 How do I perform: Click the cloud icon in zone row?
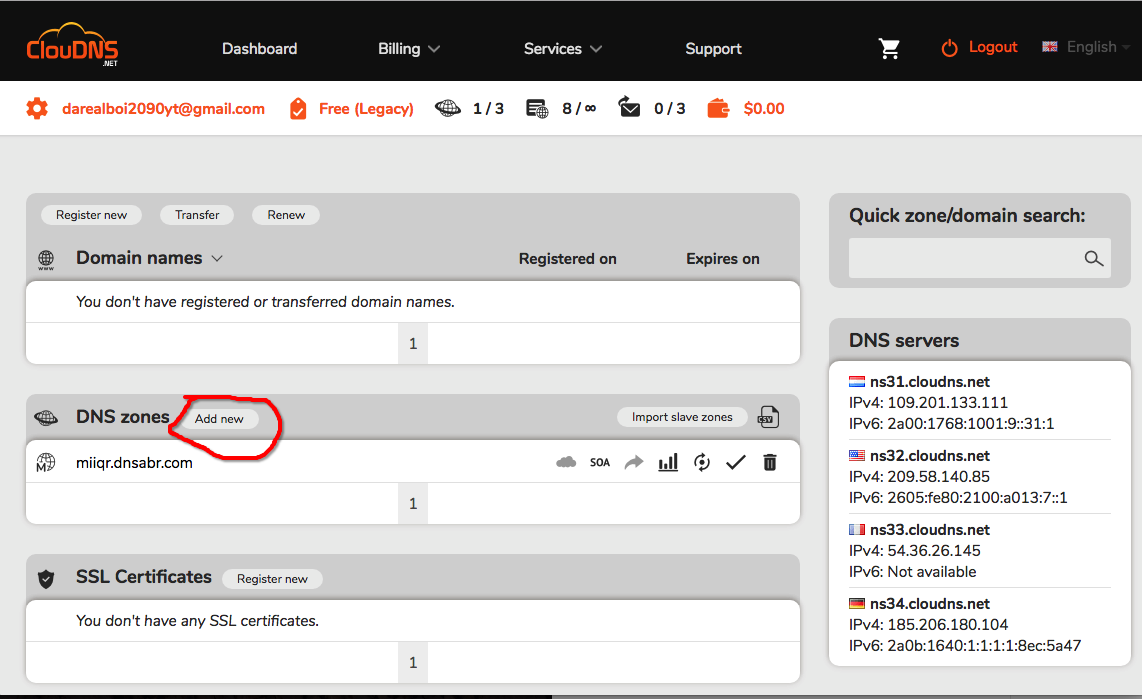click(x=566, y=462)
